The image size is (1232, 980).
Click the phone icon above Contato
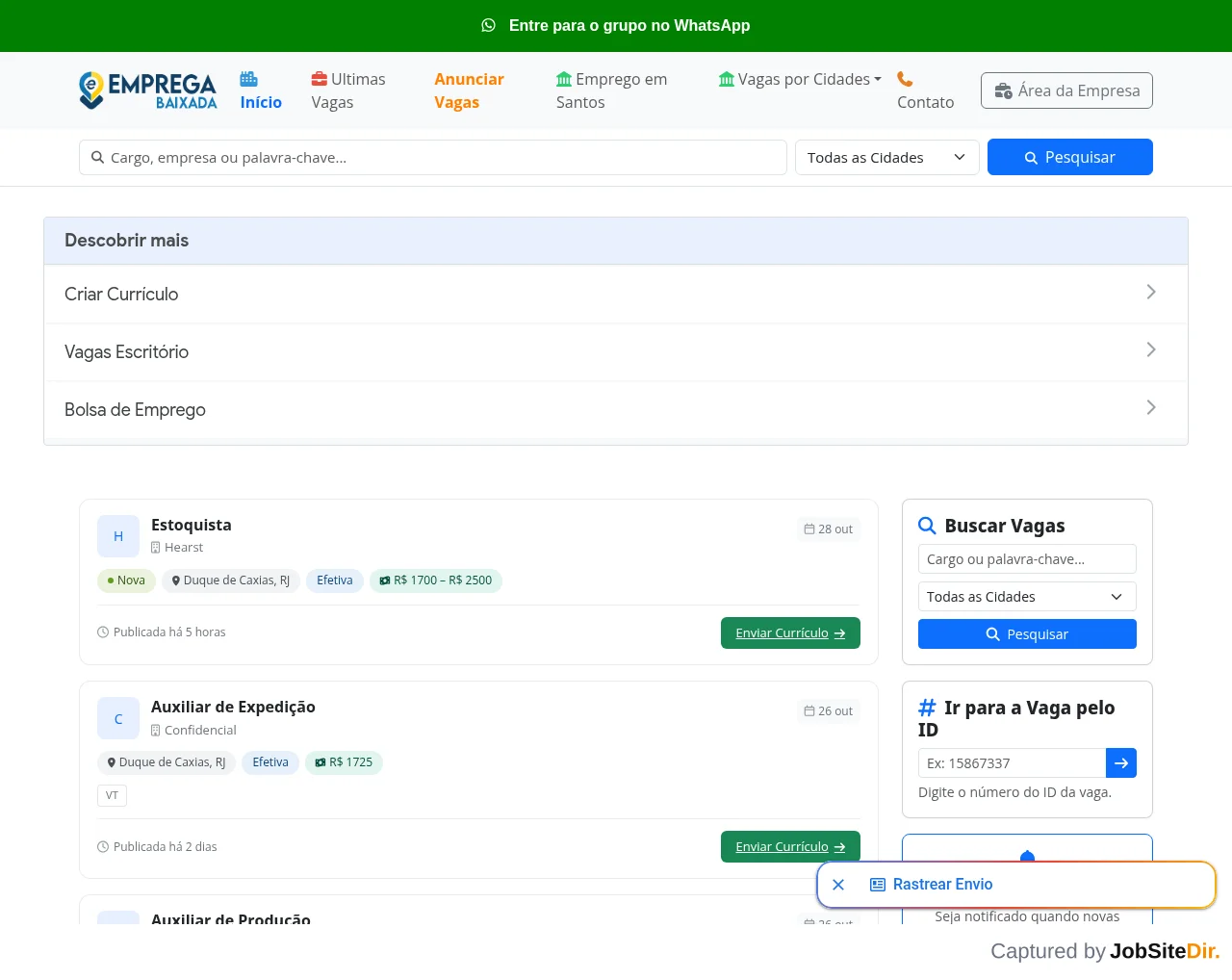pos(905,79)
